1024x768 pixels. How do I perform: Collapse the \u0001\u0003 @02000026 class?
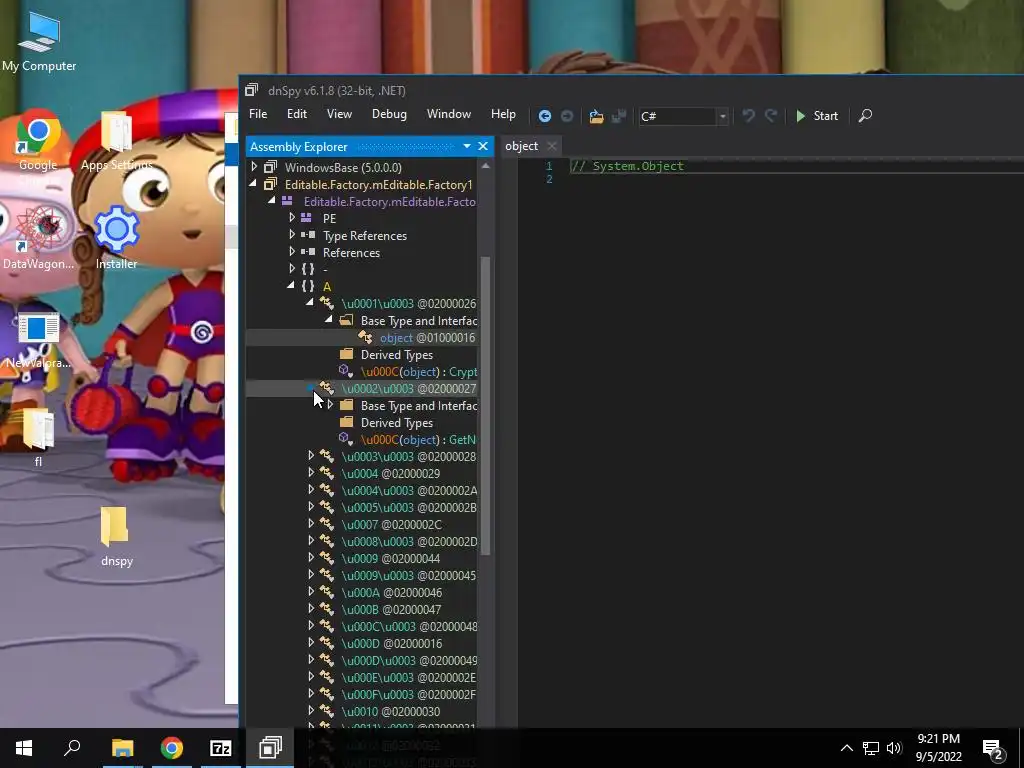point(310,303)
